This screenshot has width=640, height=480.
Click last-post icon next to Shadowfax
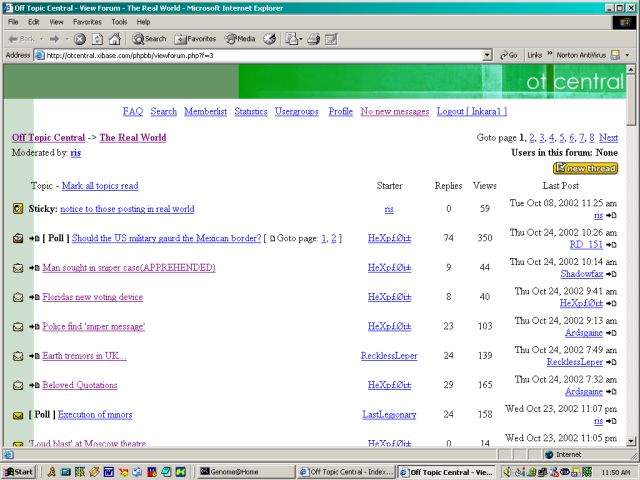click(x=611, y=274)
